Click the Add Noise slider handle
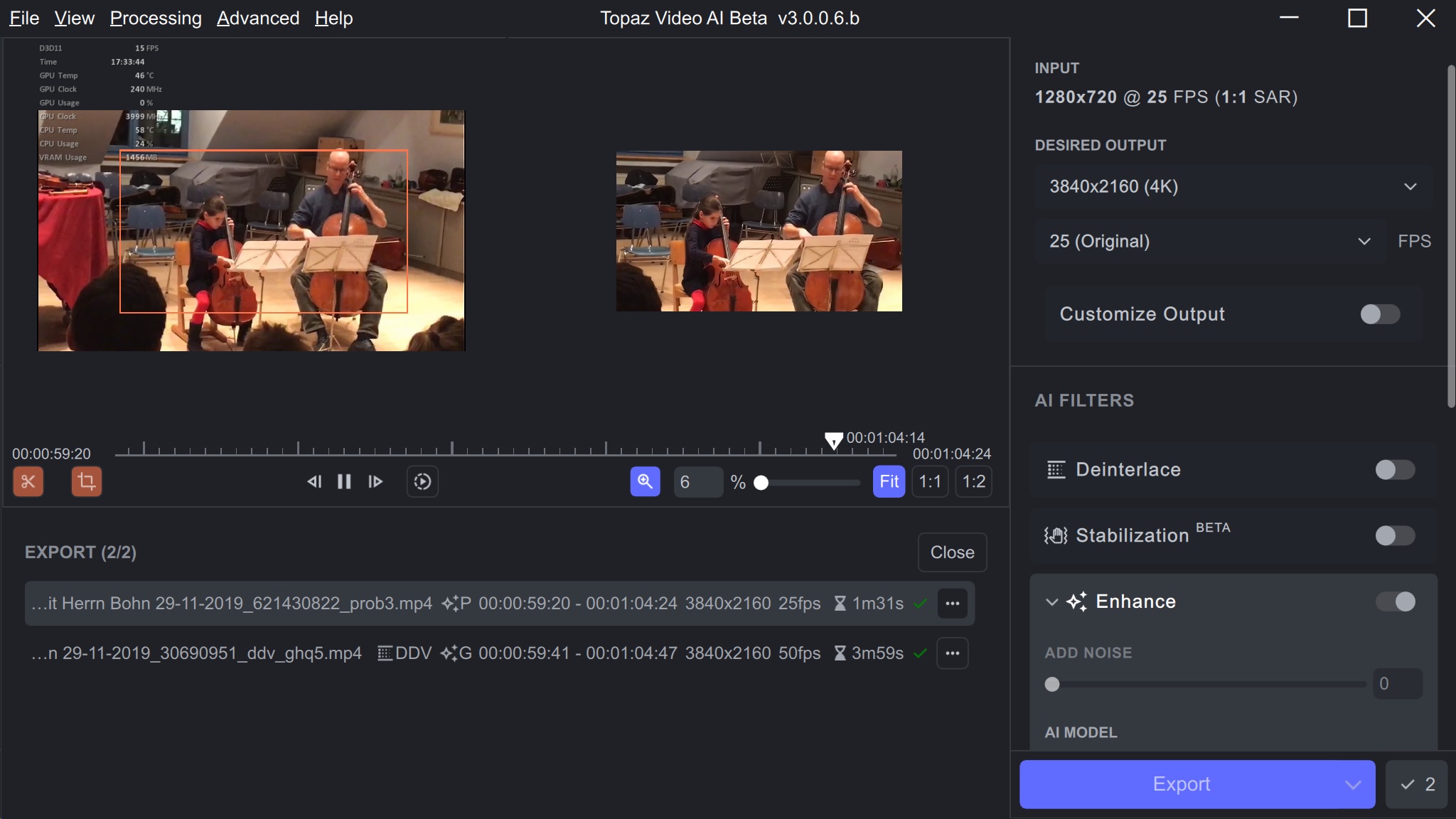Image resolution: width=1456 pixels, height=819 pixels. [1052, 684]
